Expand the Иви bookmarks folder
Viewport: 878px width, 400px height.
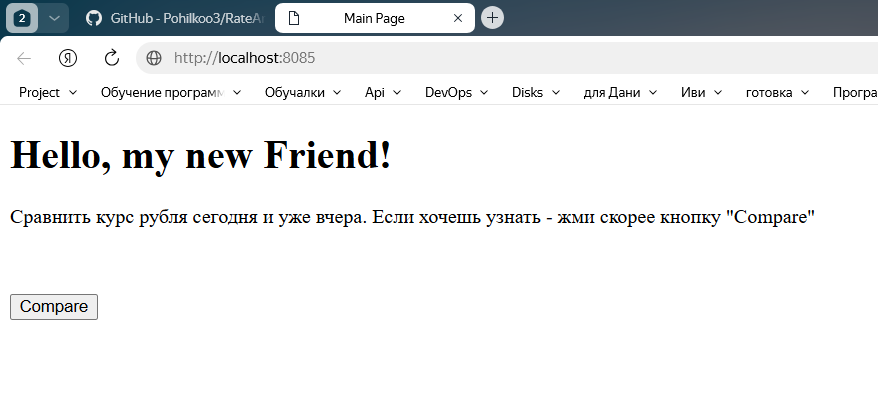tap(701, 92)
